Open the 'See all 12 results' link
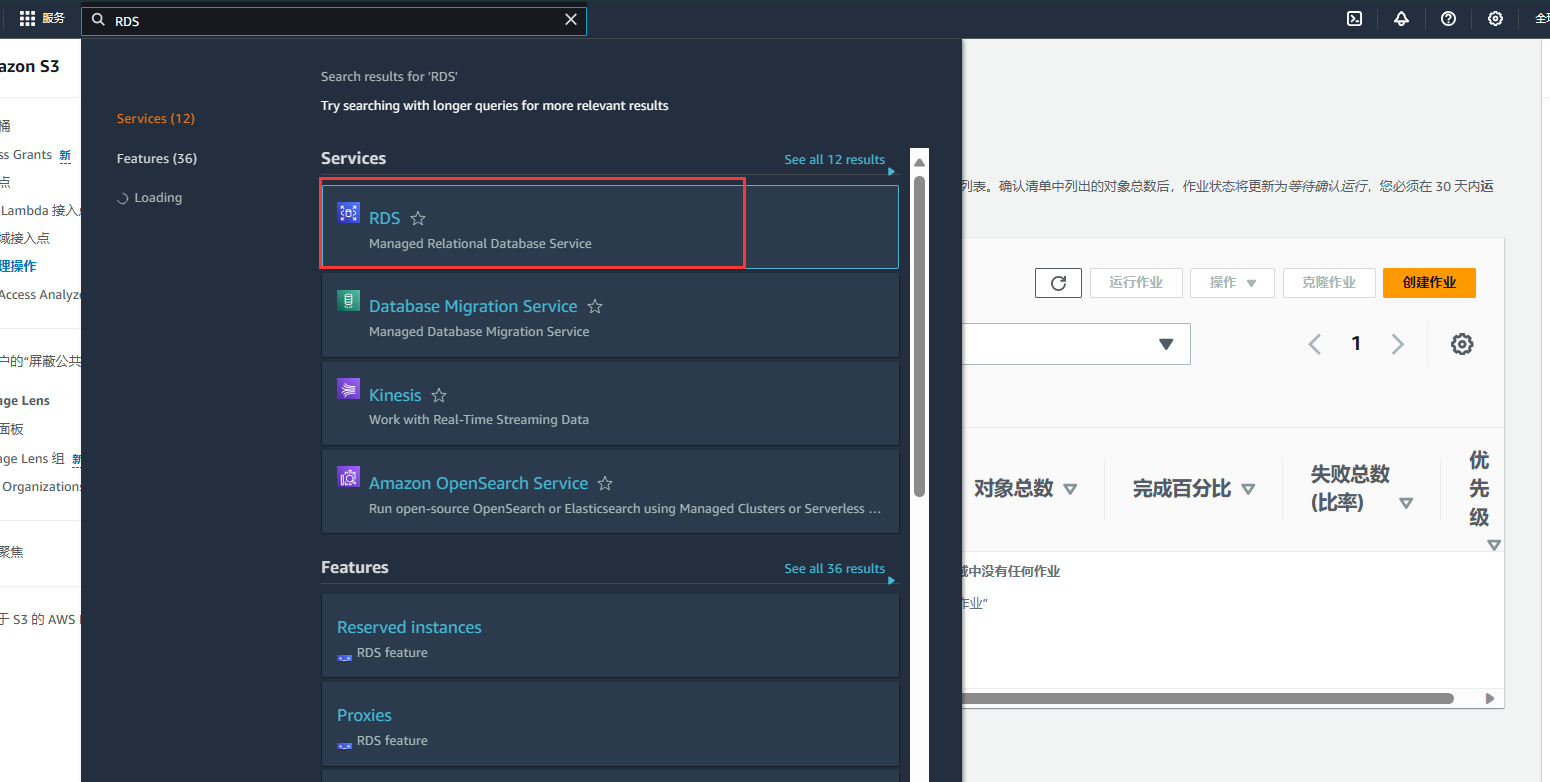1550x782 pixels. (835, 158)
